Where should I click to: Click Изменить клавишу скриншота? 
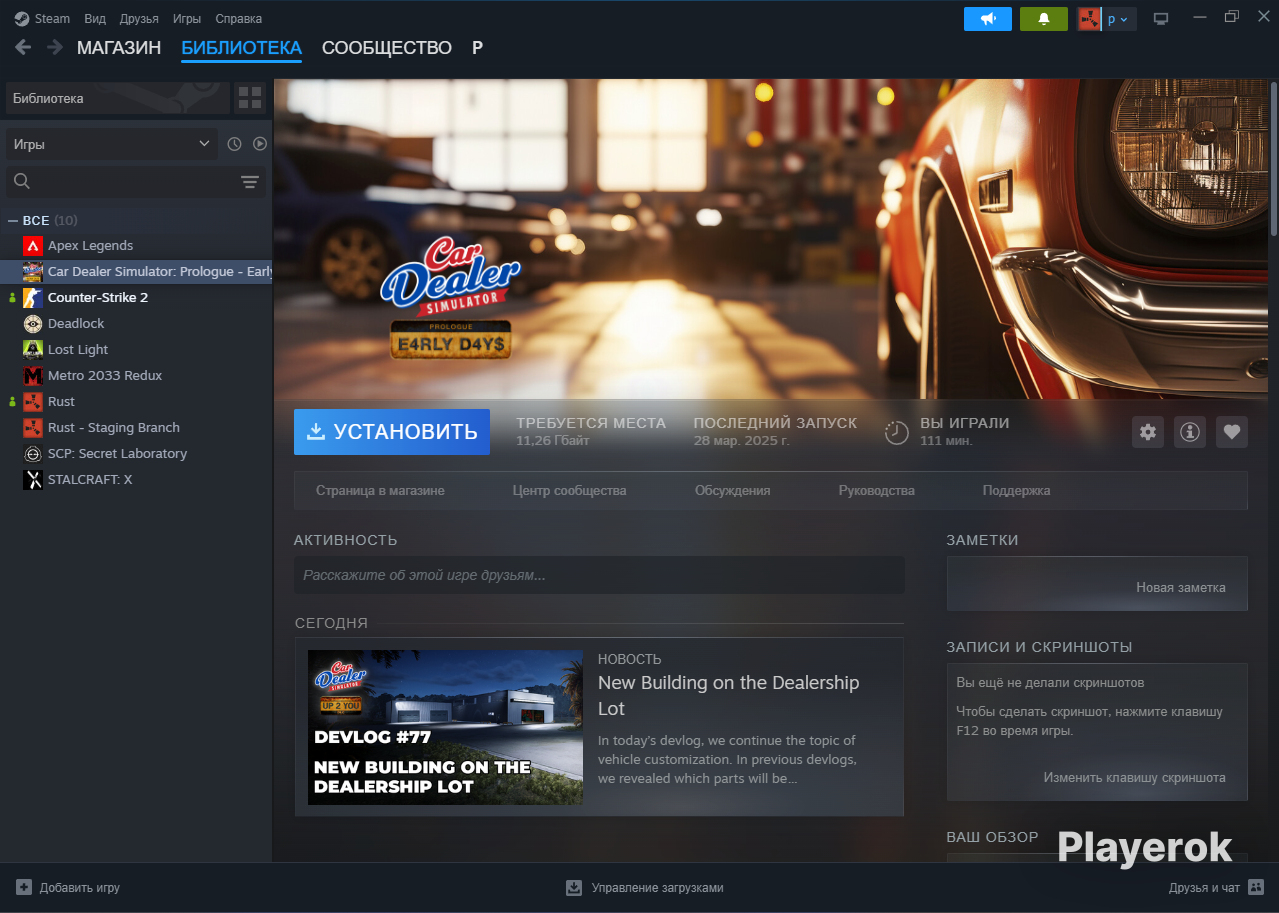click(x=1134, y=777)
